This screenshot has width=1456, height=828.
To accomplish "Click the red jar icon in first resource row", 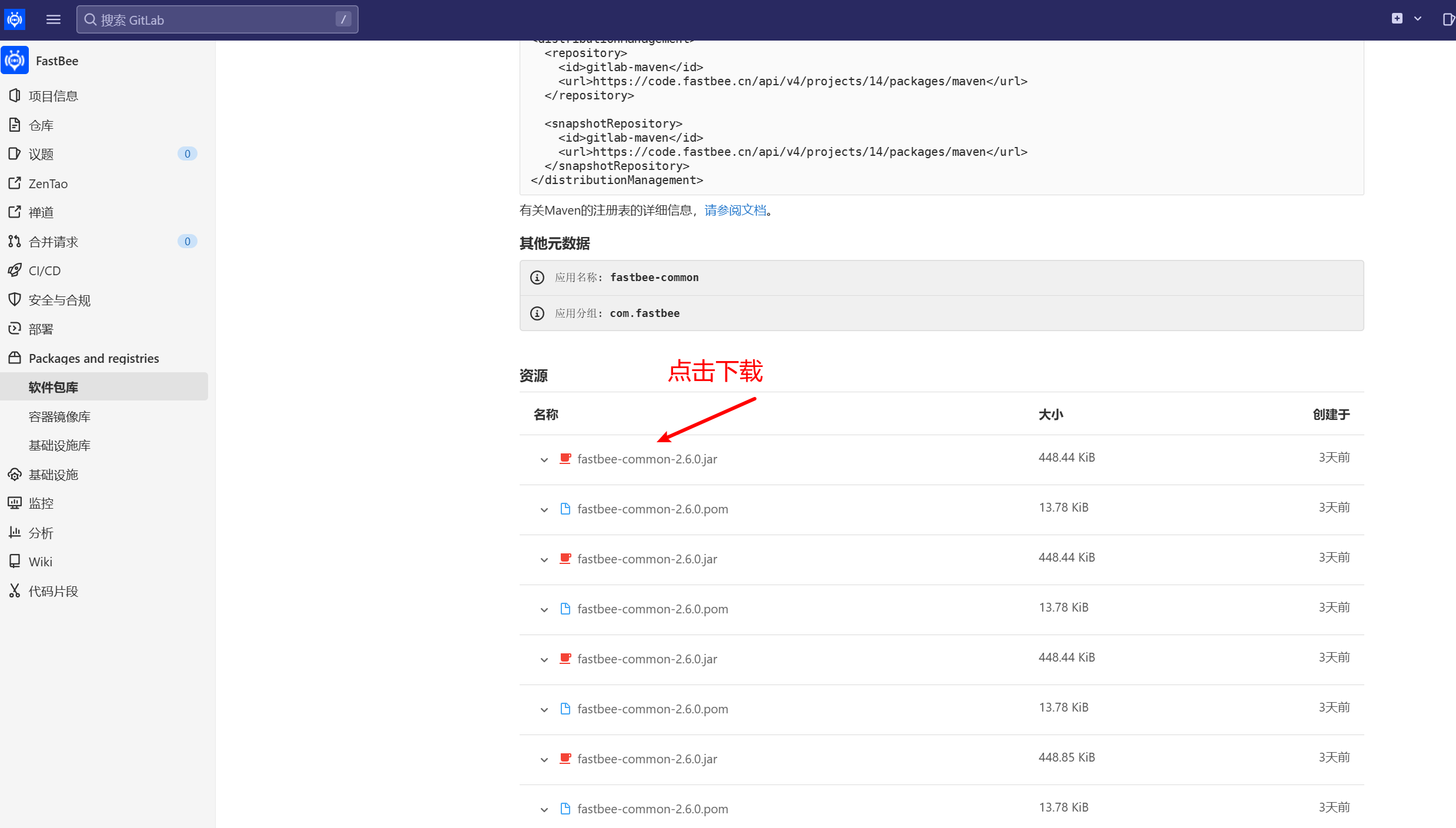I will point(565,459).
